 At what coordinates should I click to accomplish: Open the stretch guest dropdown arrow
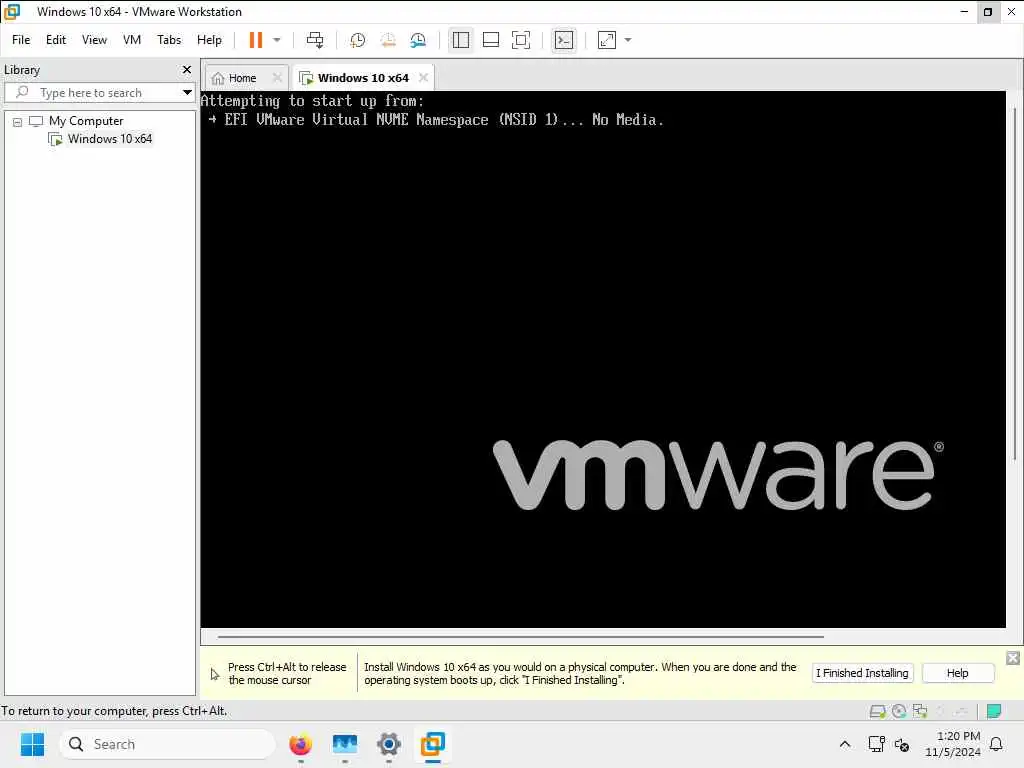coord(628,40)
